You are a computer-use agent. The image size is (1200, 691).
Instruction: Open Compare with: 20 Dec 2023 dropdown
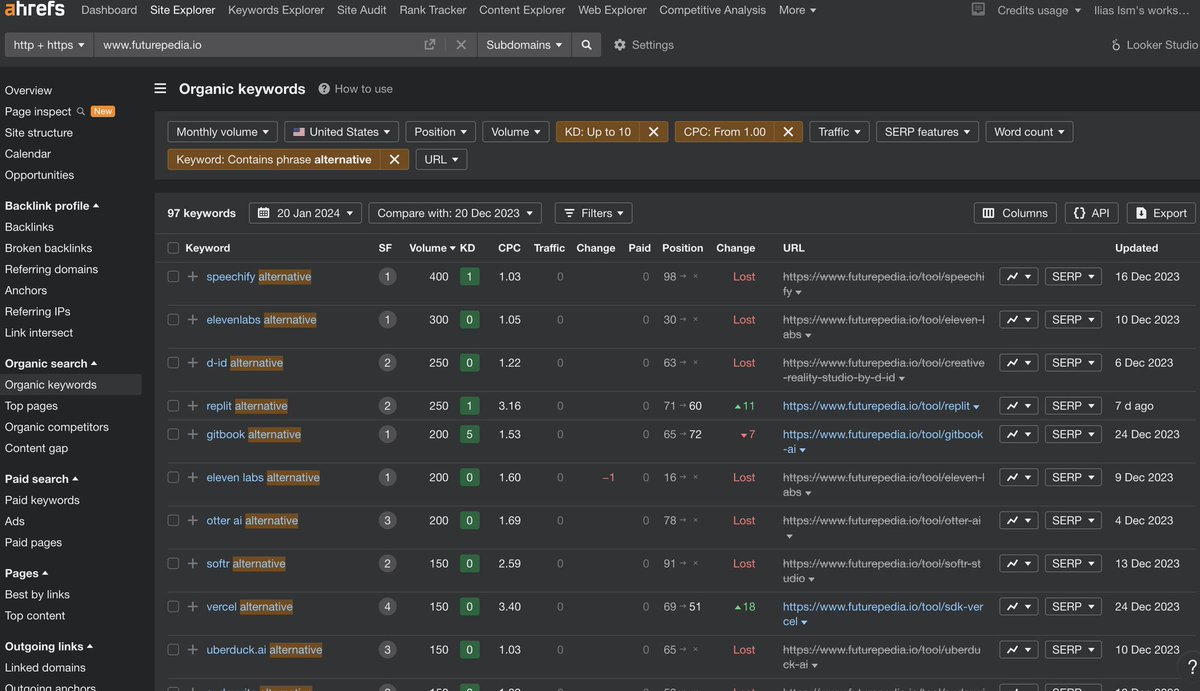(455, 213)
